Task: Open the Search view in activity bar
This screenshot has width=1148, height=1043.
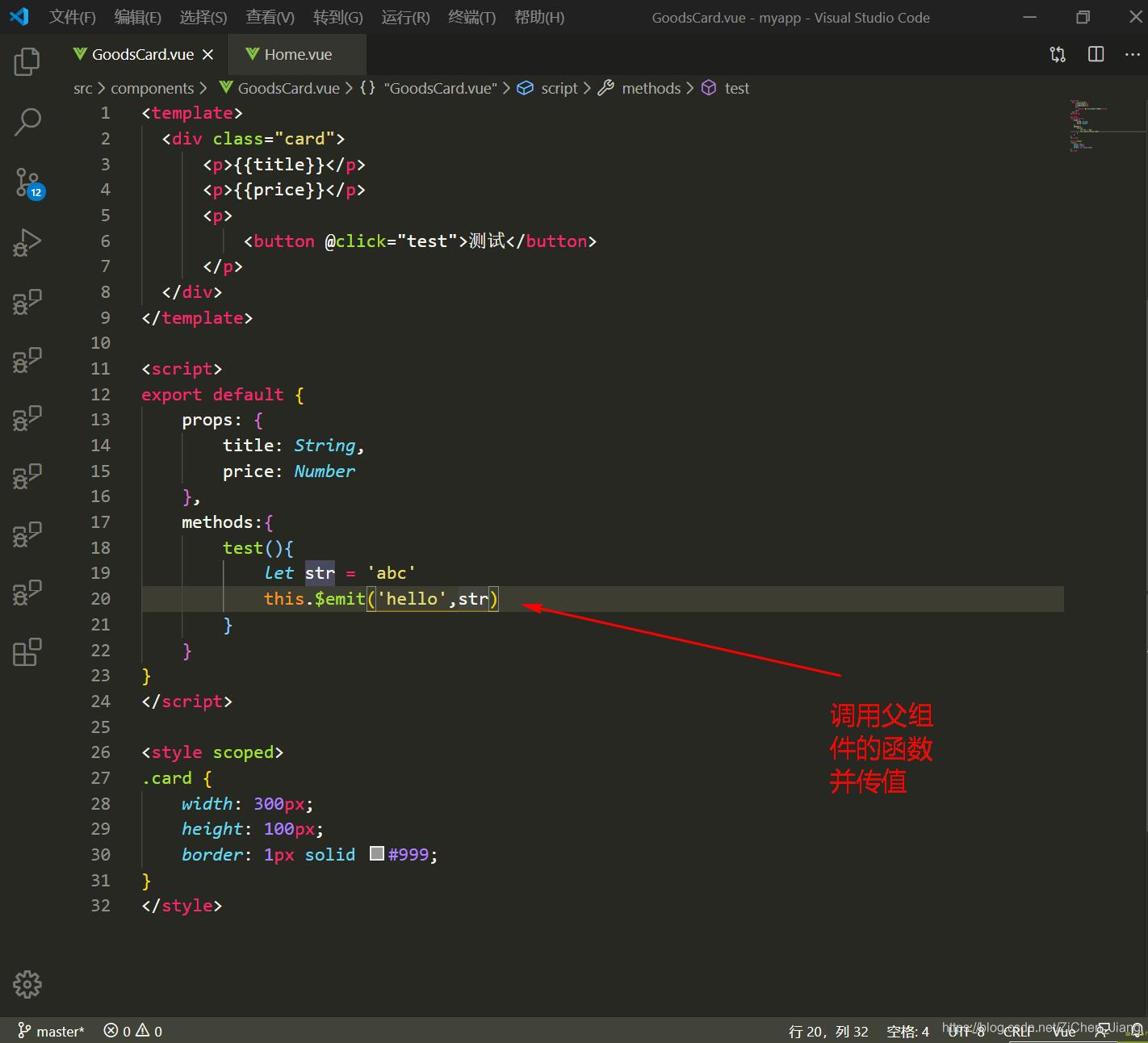Action: (27, 122)
